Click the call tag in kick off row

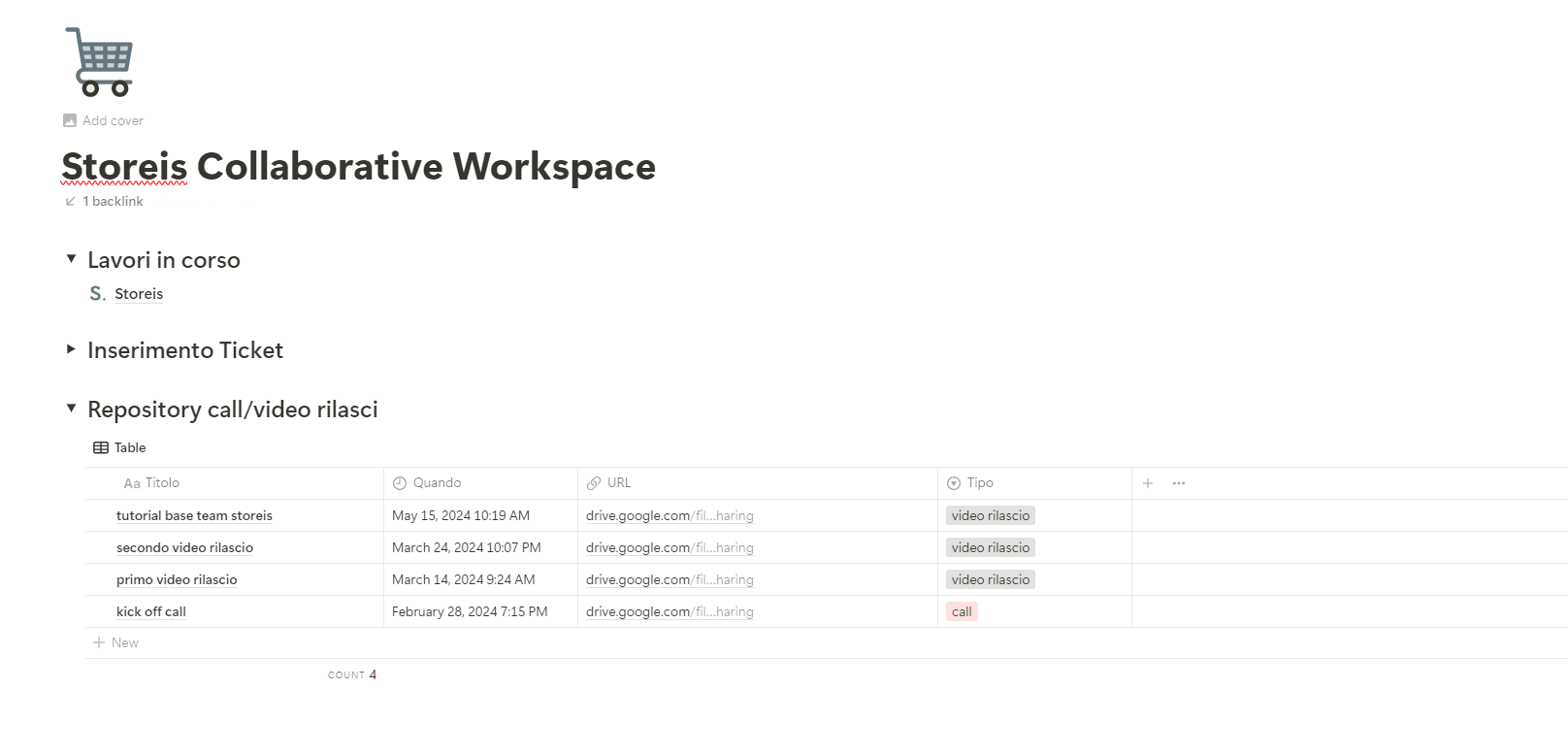click(962, 611)
